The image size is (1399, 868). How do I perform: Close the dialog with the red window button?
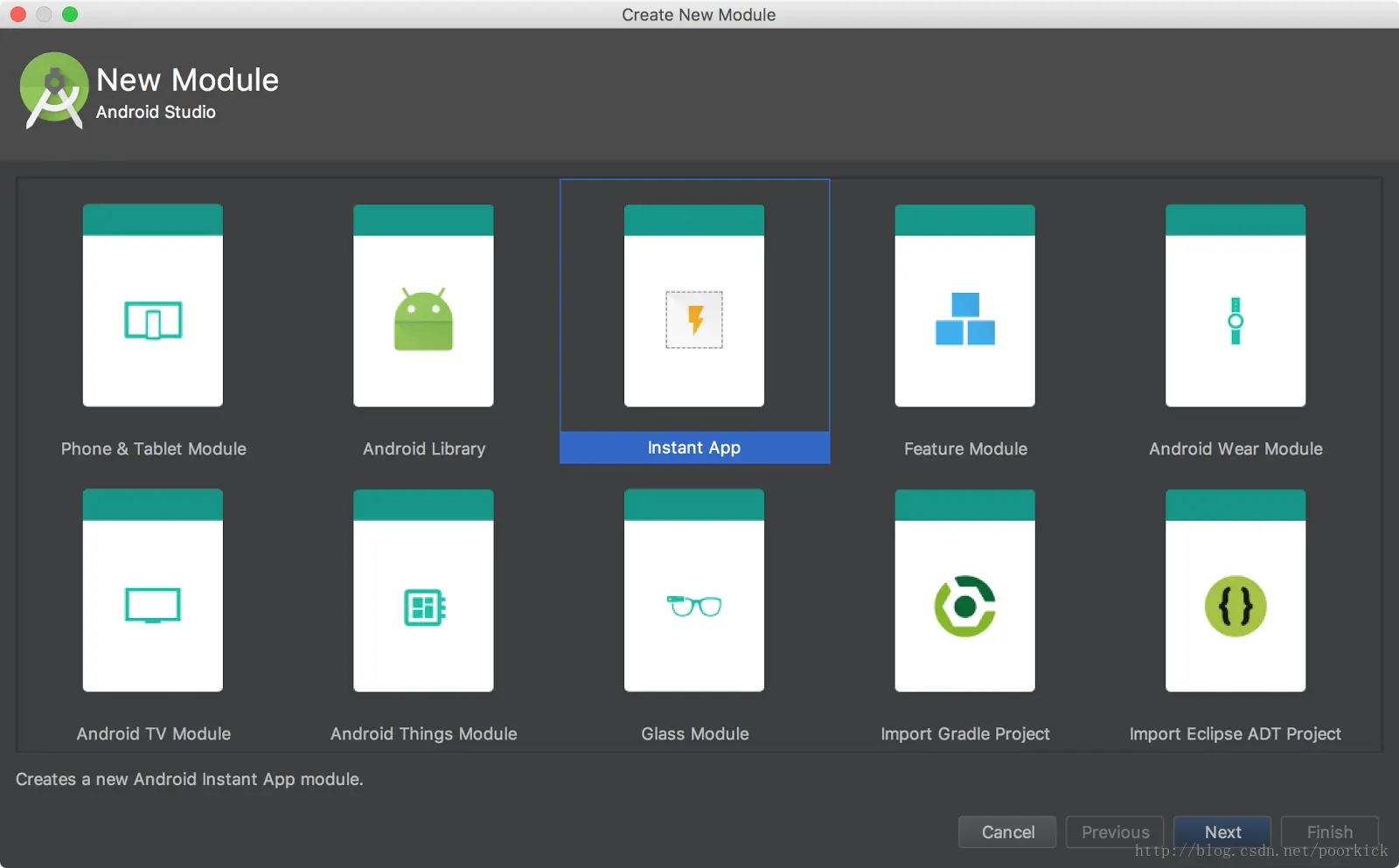(17, 14)
